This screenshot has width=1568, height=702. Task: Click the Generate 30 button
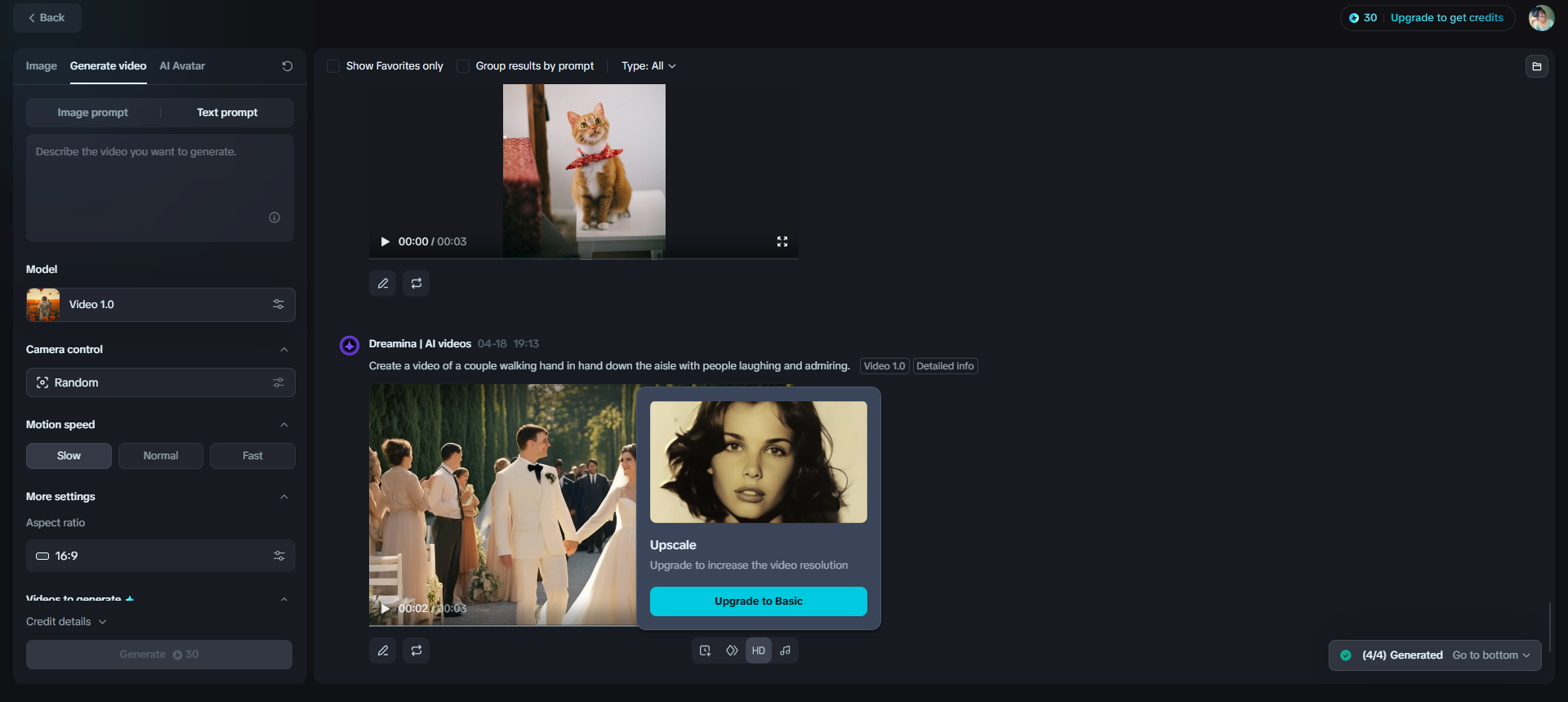(159, 655)
